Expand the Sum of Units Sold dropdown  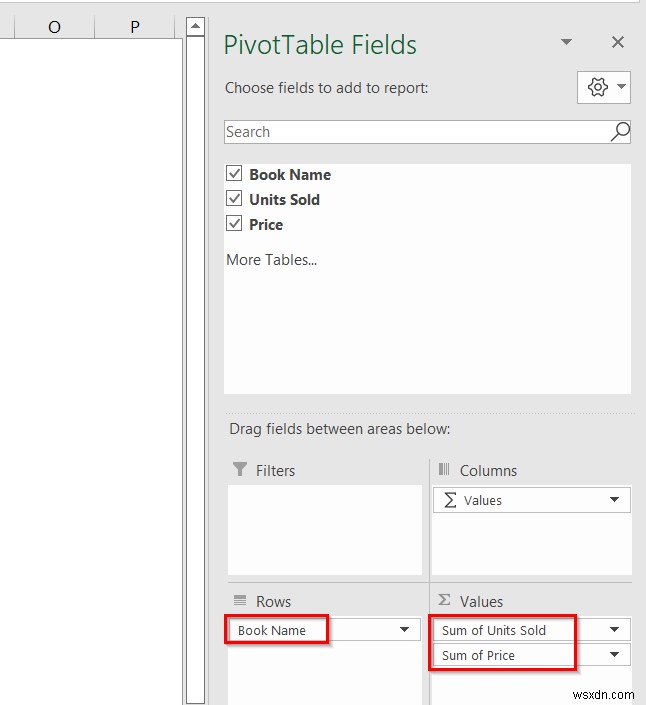click(614, 629)
